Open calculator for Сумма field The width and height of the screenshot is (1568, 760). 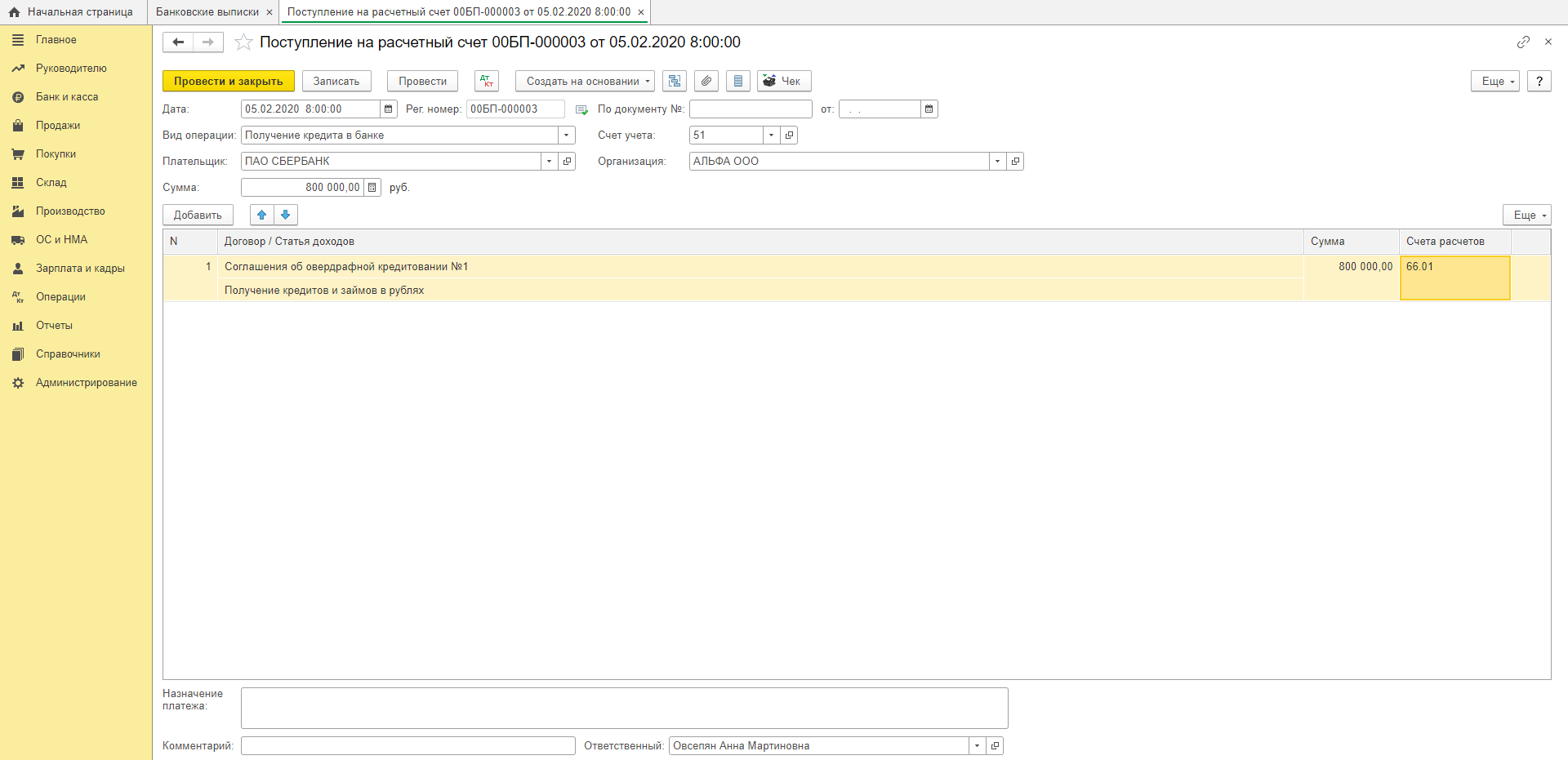point(372,187)
